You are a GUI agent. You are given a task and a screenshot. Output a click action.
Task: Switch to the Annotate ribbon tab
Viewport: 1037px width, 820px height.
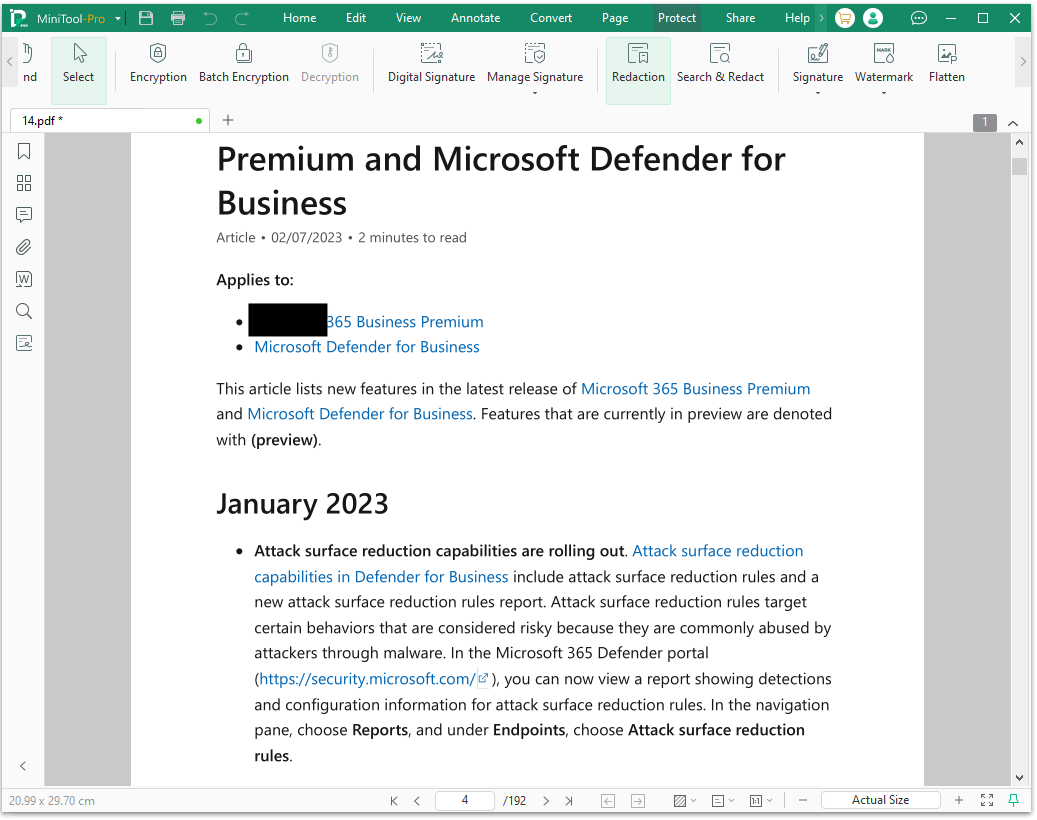coord(475,17)
